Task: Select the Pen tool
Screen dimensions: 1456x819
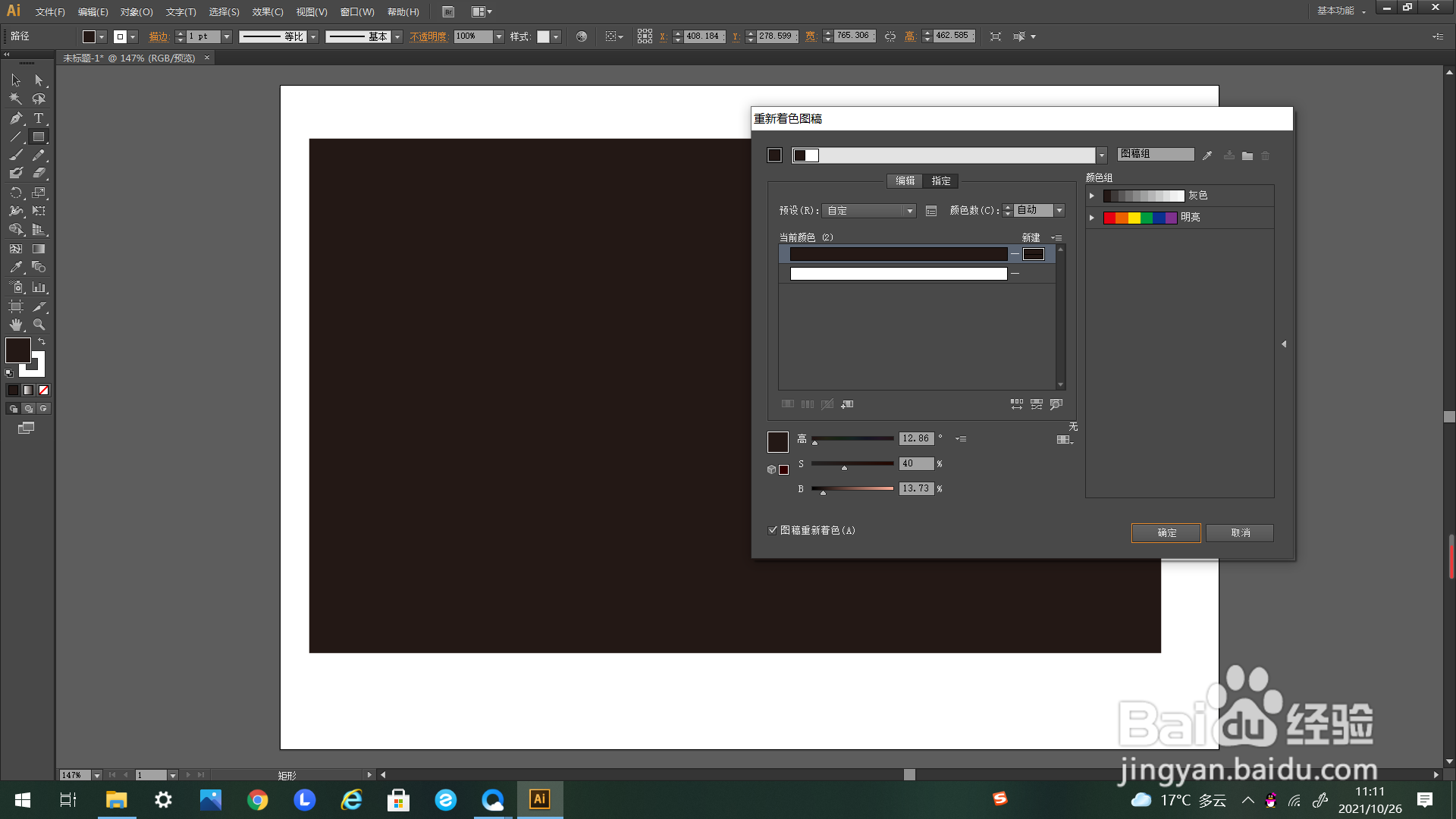Action: coord(16,118)
